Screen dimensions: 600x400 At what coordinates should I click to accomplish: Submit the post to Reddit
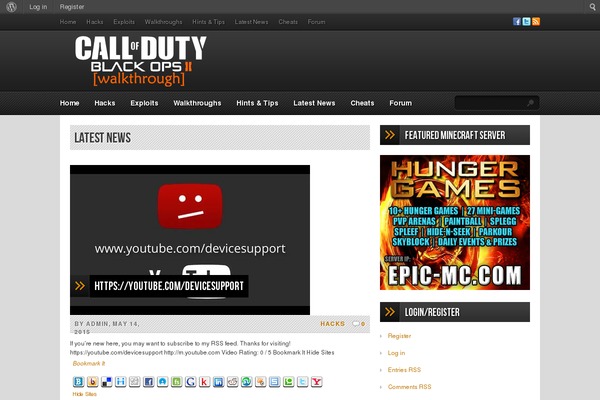[x=233, y=382]
